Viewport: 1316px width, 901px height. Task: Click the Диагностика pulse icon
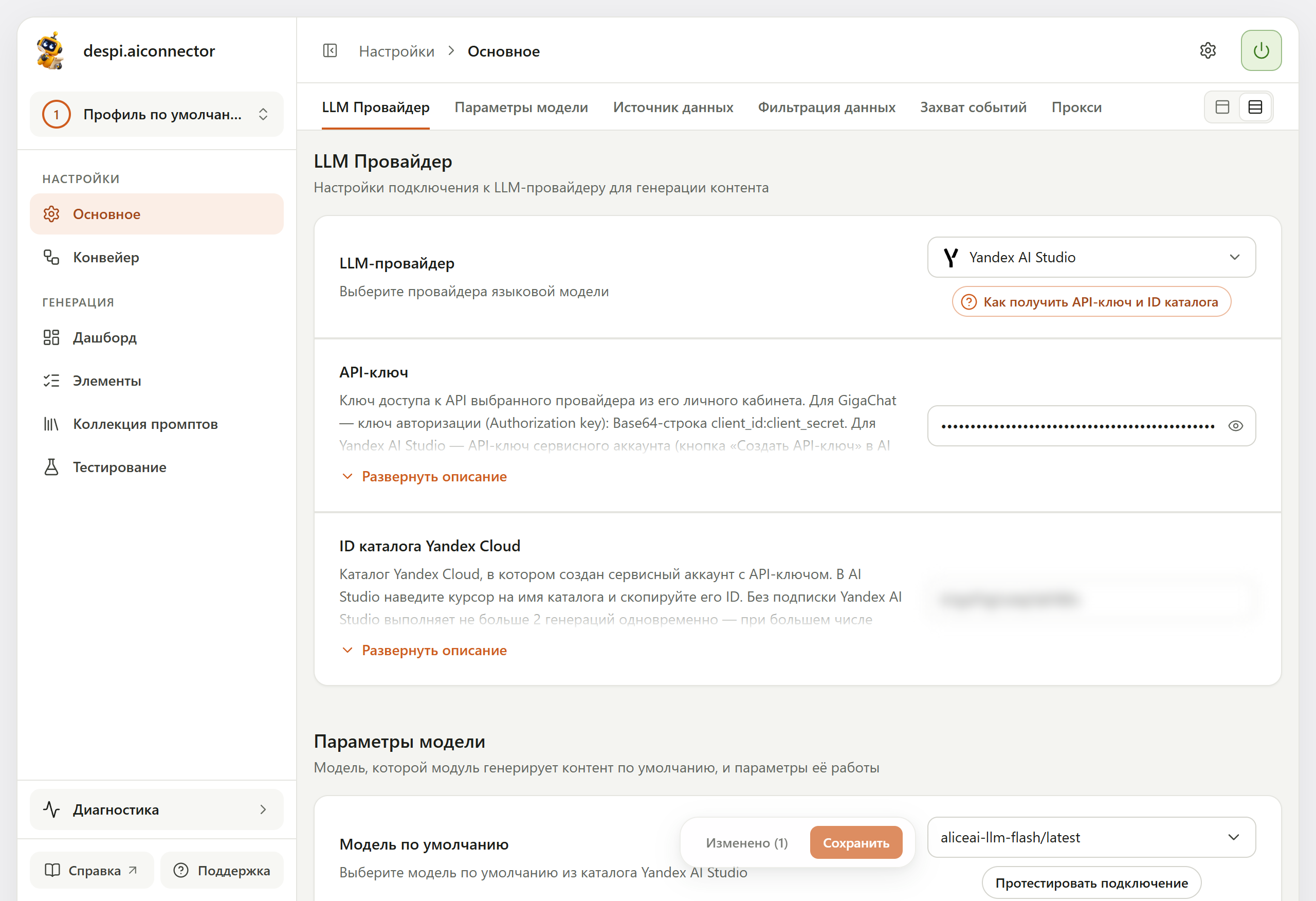(51, 809)
